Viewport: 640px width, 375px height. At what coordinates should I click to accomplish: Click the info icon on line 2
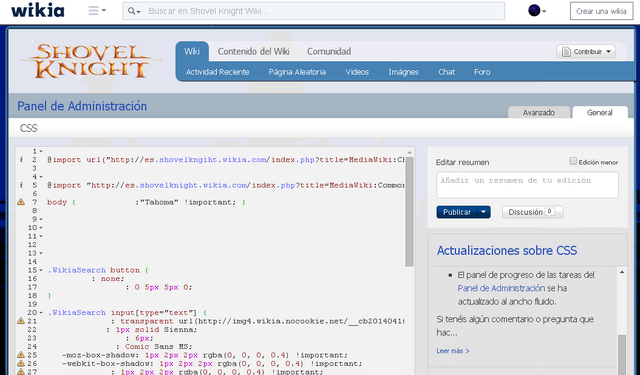[21, 160]
